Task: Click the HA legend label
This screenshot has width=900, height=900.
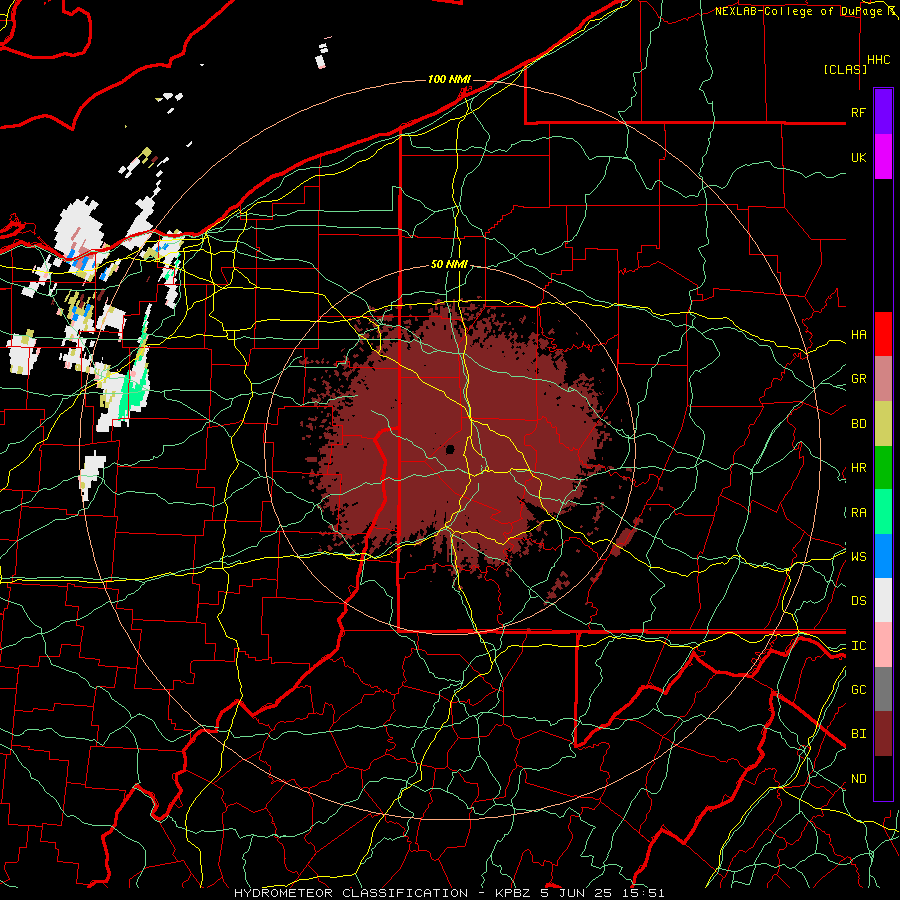Action: (858, 335)
